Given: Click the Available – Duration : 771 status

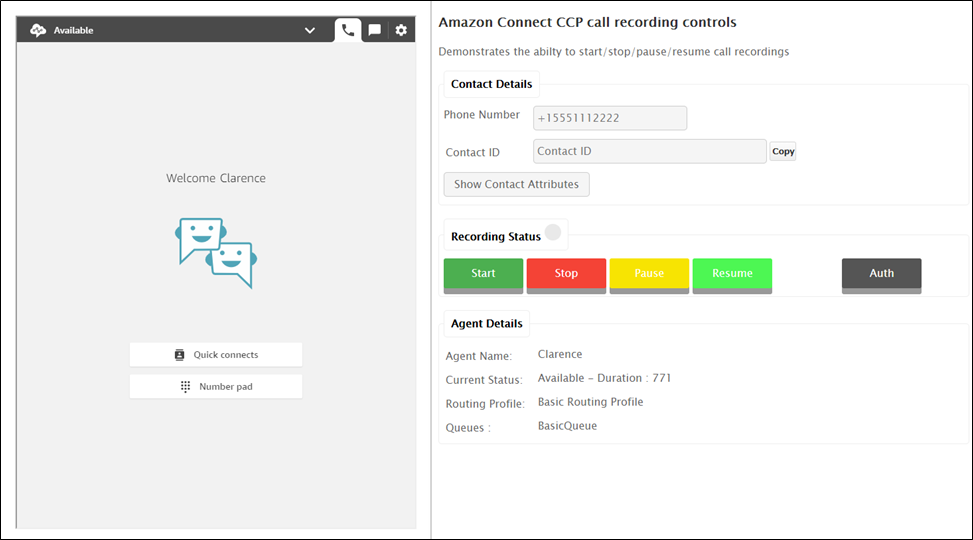Looking at the screenshot, I should pos(604,378).
